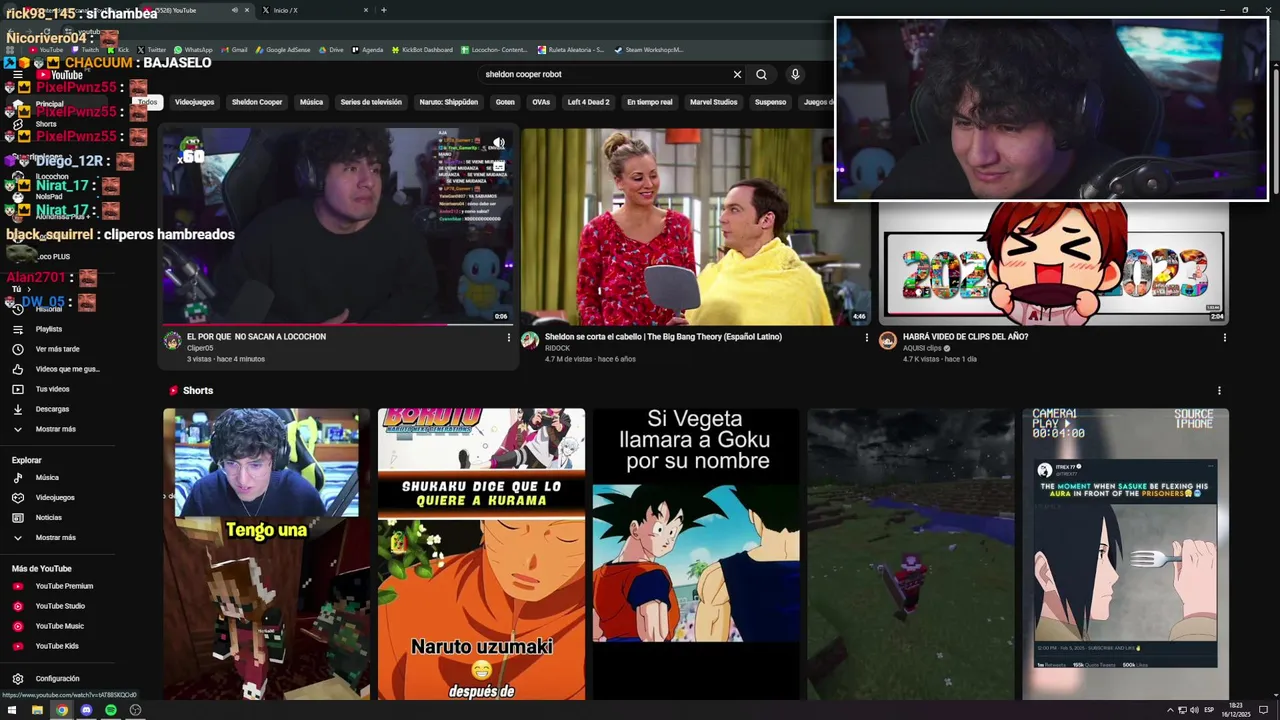This screenshot has width=1280, height=720.
Task: Open the Si Vegeta llamara a Goku short
Action: coord(696,554)
